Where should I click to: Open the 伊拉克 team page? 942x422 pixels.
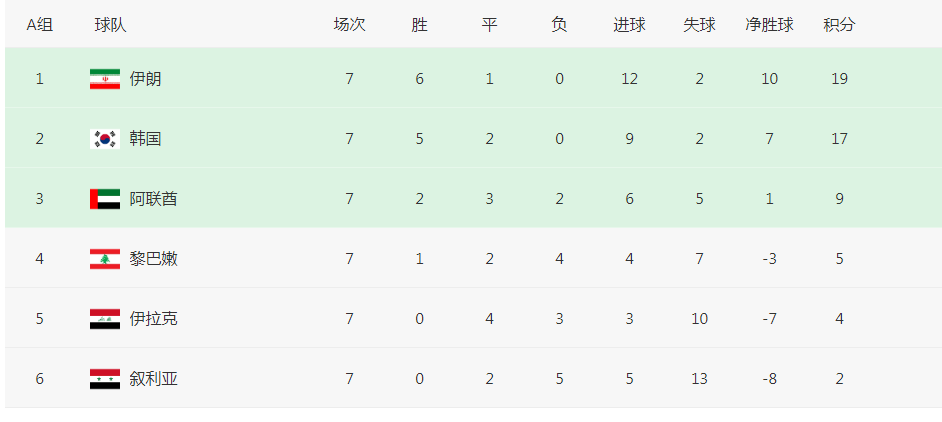point(153,319)
